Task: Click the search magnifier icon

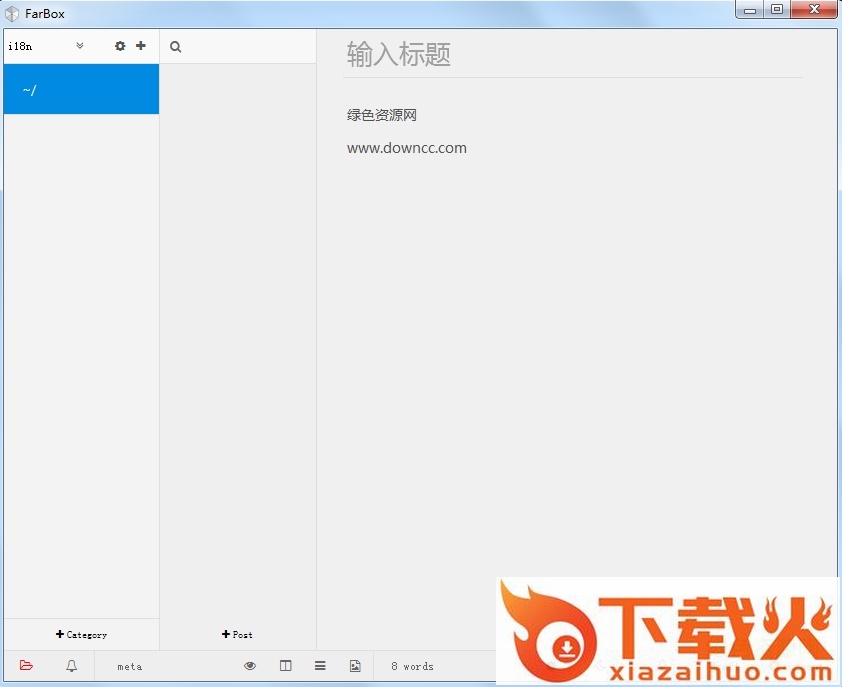Action: click(x=176, y=47)
